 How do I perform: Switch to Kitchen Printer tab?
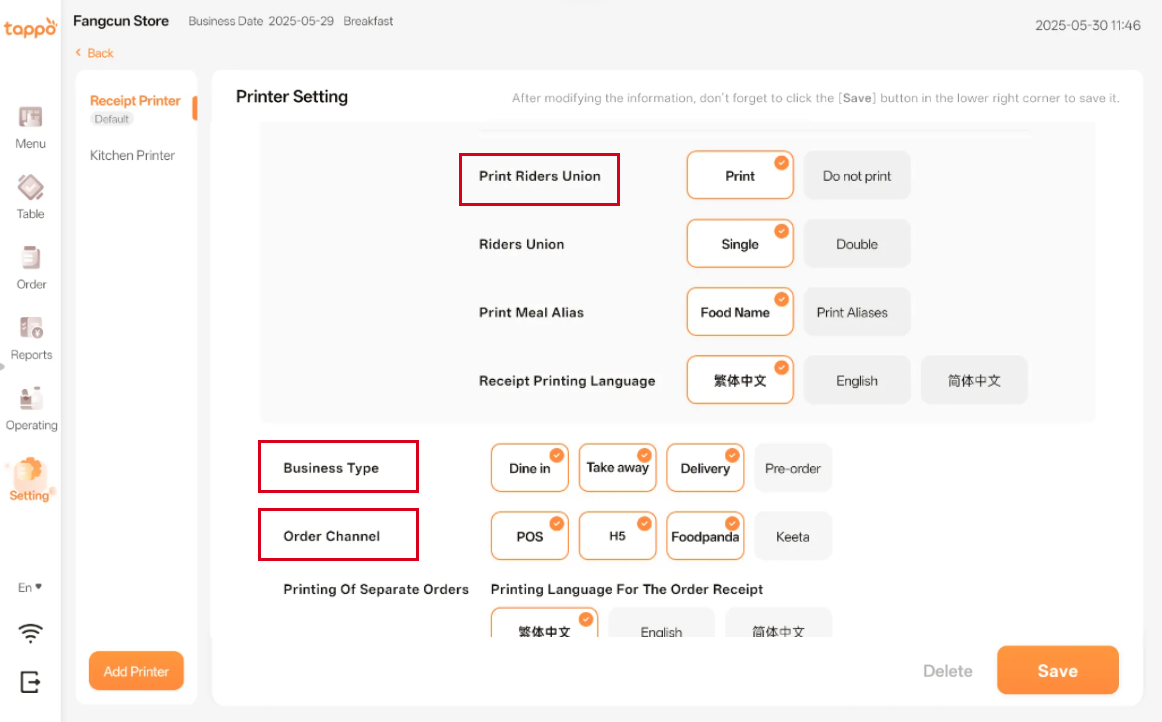[132, 155]
